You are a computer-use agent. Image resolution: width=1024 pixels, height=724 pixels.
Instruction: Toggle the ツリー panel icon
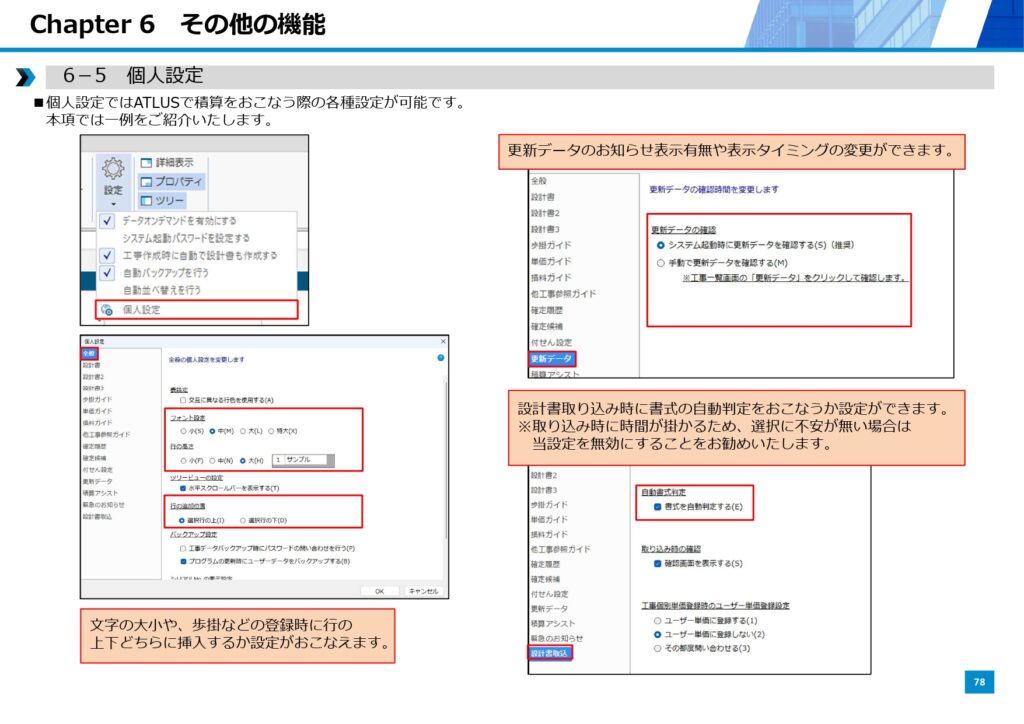[146, 201]
